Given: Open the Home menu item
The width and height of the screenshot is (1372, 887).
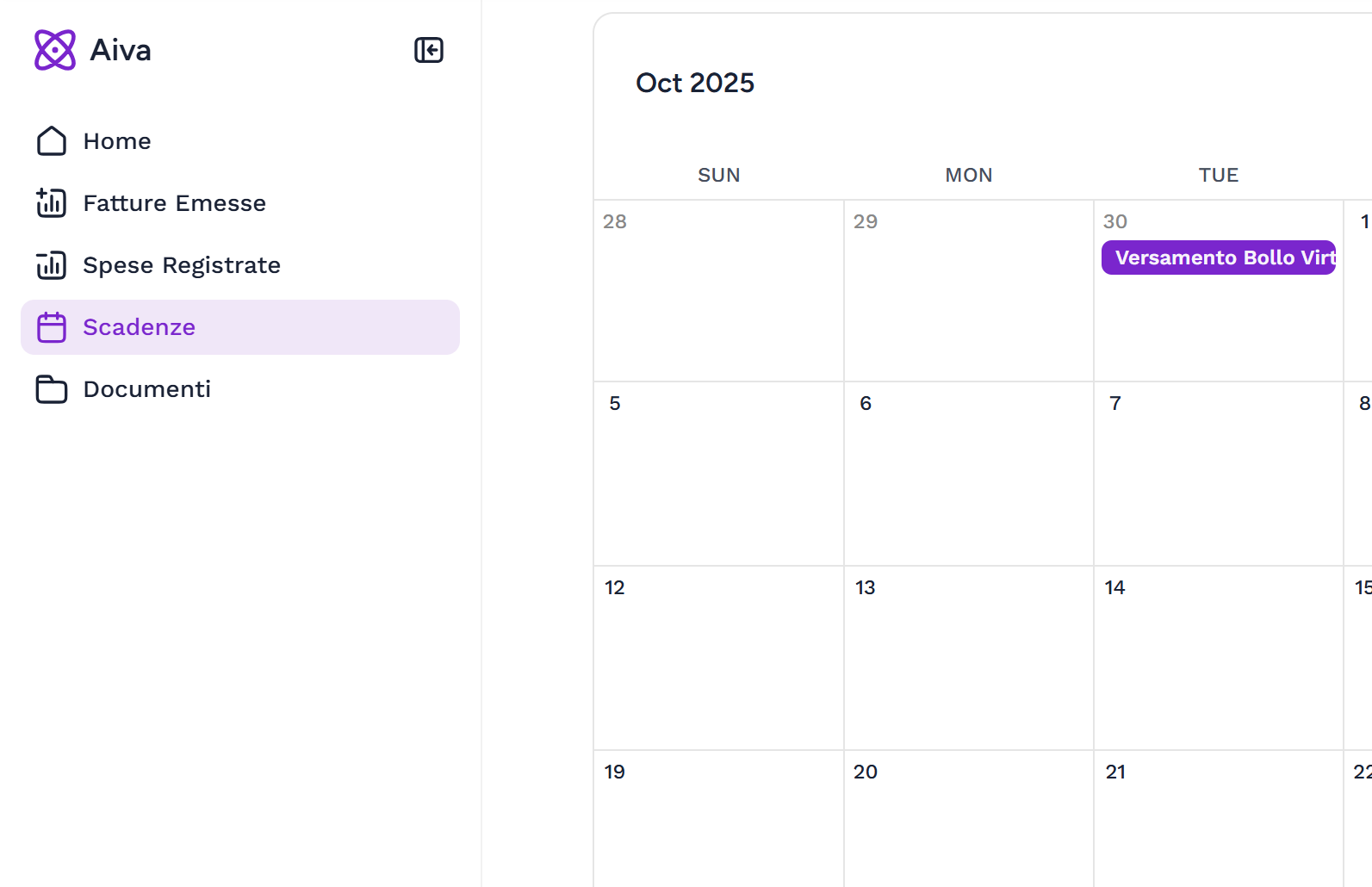Looking at the screenshot, I should coord(117,141).
